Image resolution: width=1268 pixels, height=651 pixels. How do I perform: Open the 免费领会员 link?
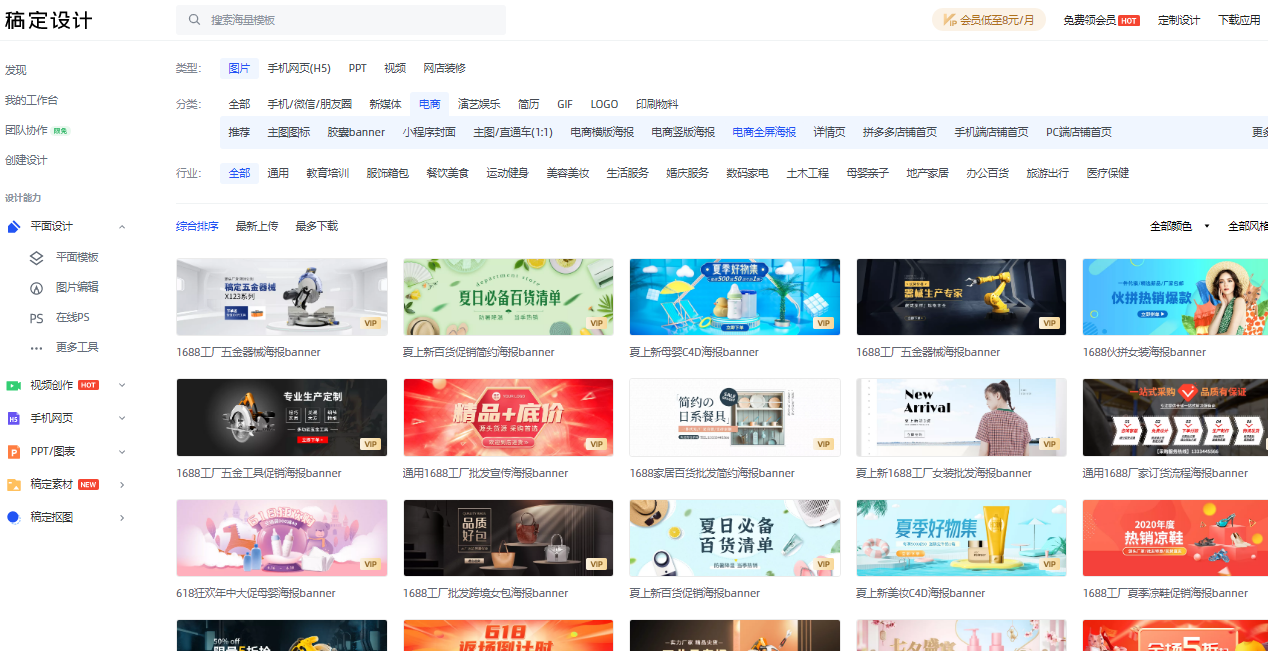pyautogui.click(x=1089, y=20)
